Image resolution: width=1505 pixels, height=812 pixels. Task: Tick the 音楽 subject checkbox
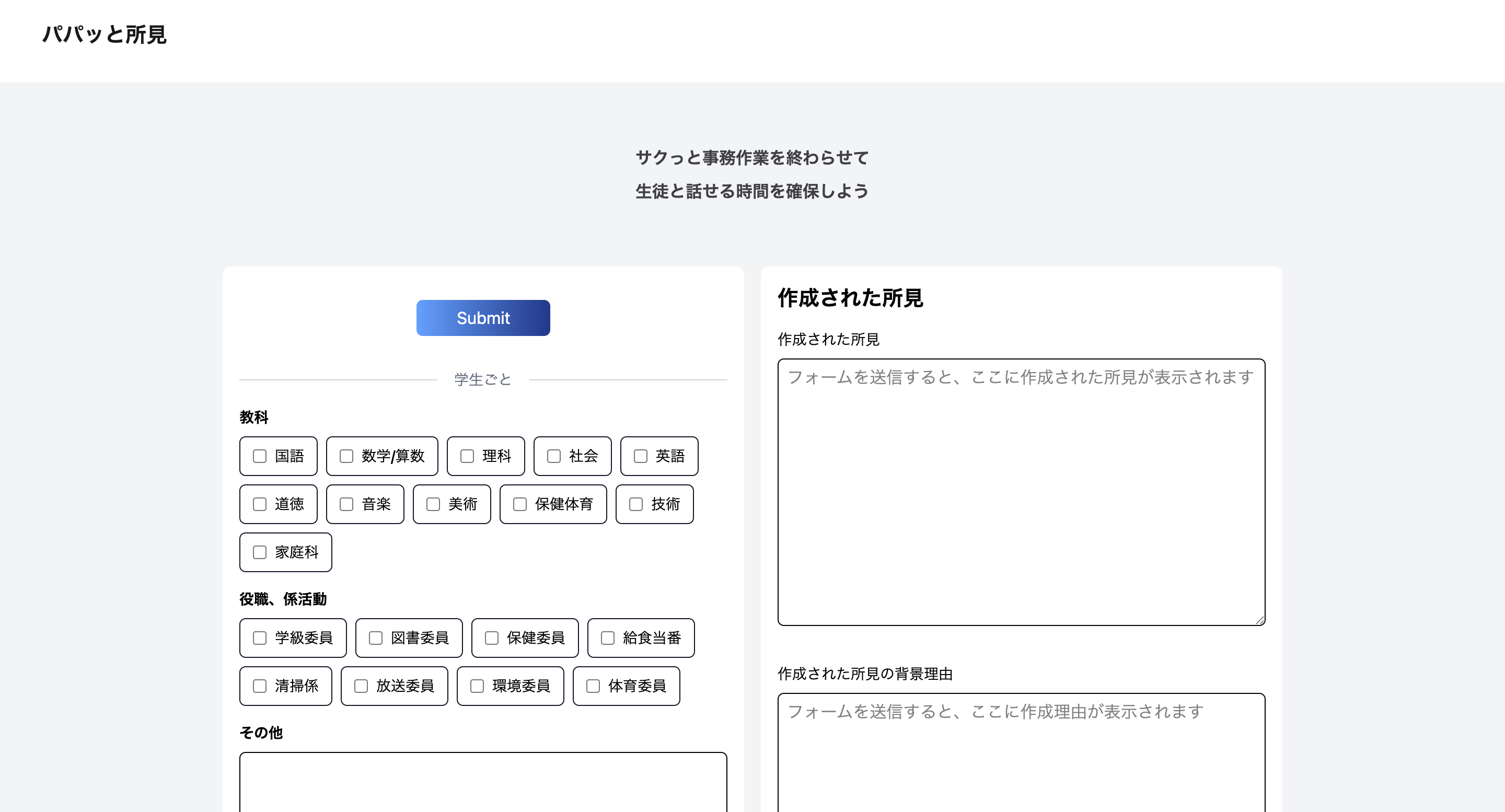[346, 504]
